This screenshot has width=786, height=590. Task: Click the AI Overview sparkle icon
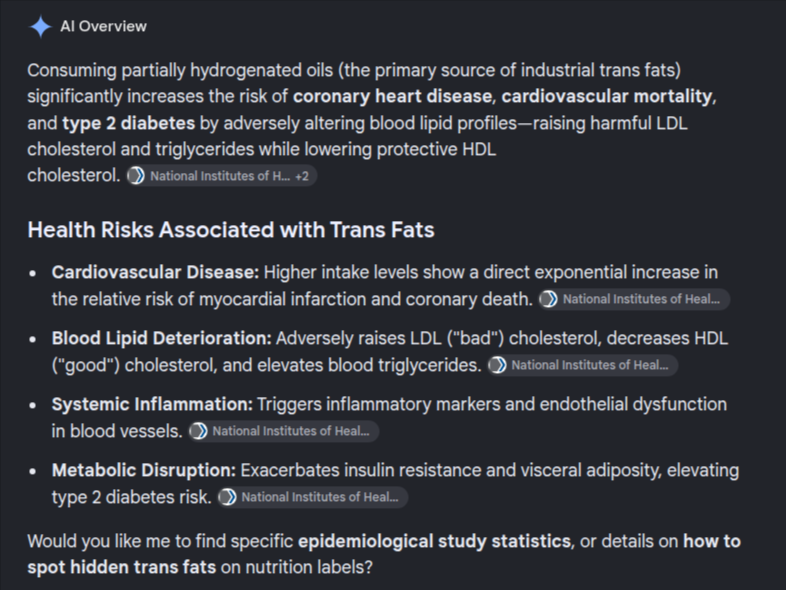point(41,27)
